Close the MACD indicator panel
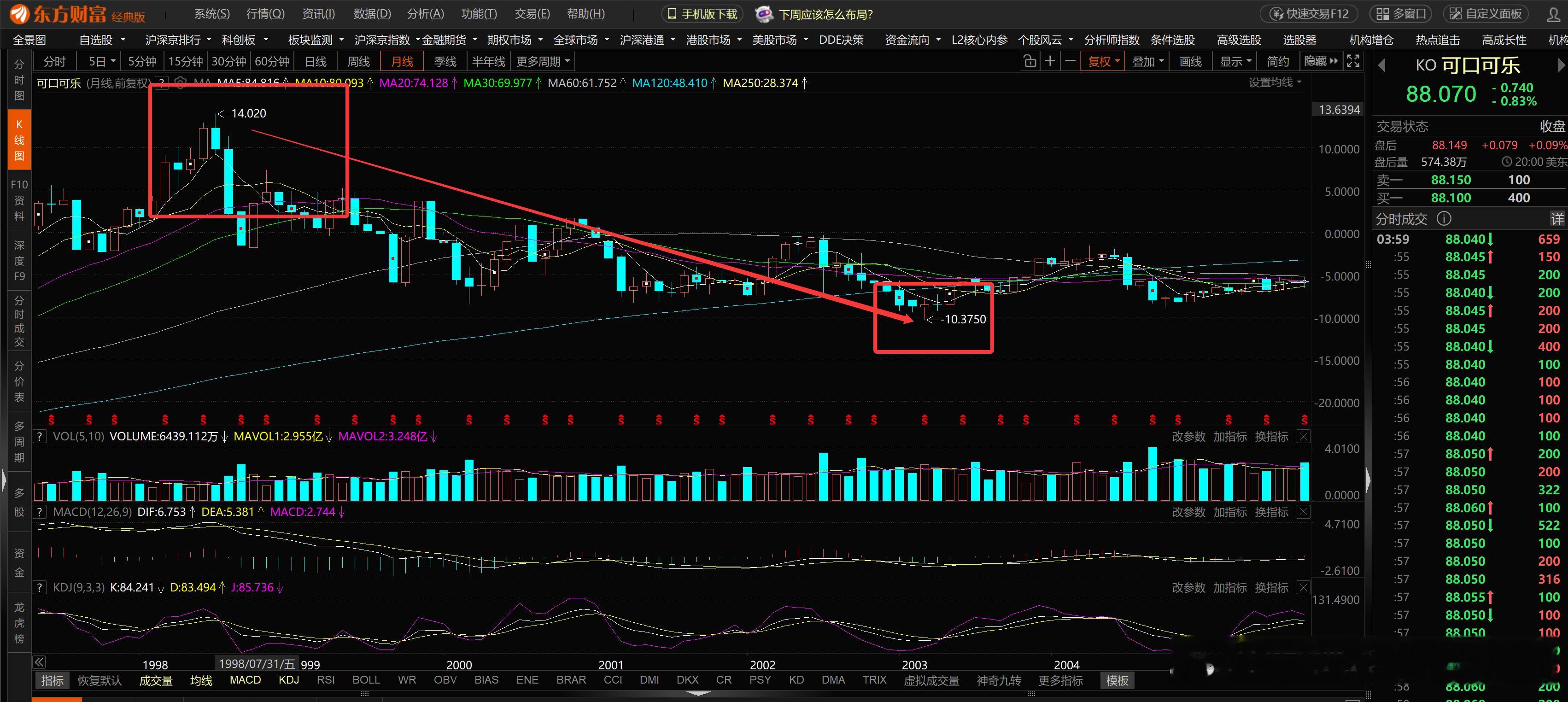Image resolution: width=1568 pixels, height=702 pixels. click(1303, 512)
